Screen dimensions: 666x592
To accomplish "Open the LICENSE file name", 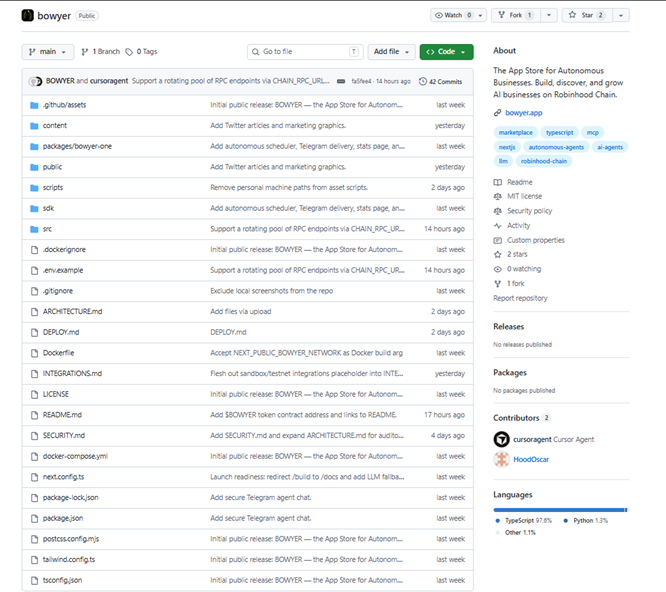I will 56,394.
